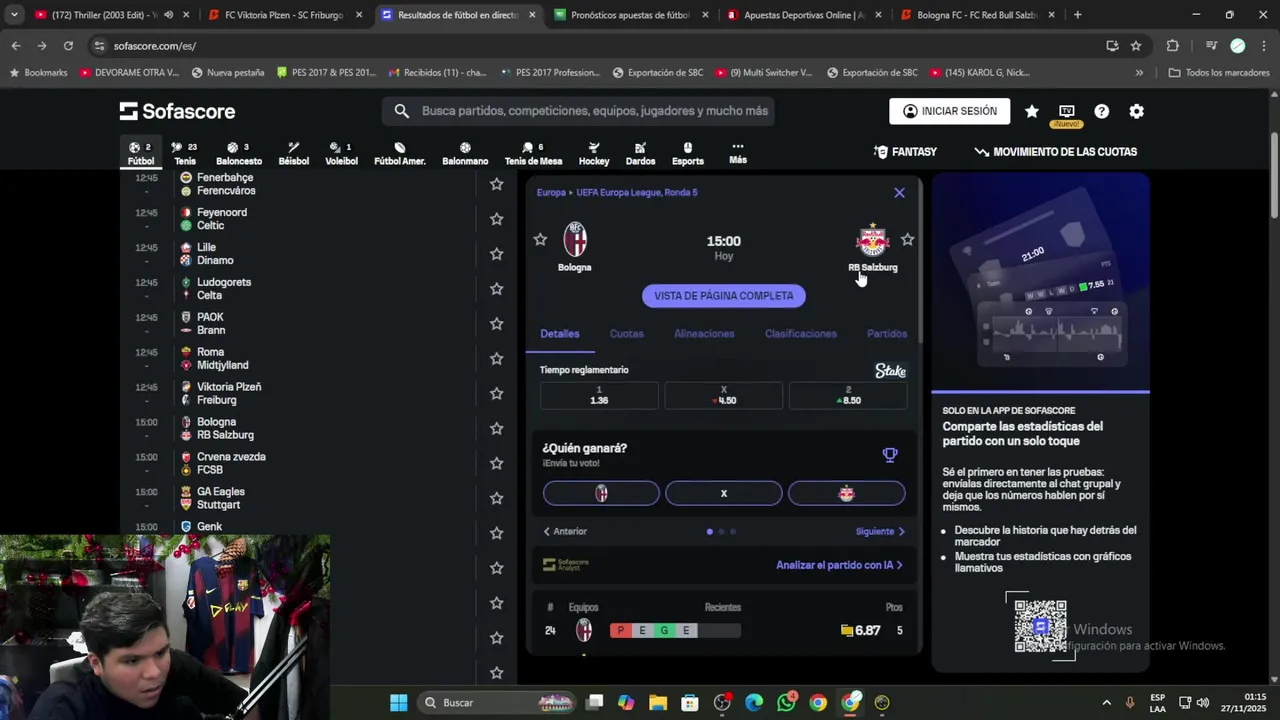Select the Tenis de Mesa icon

pyautogui.click(x=533, y=153)
